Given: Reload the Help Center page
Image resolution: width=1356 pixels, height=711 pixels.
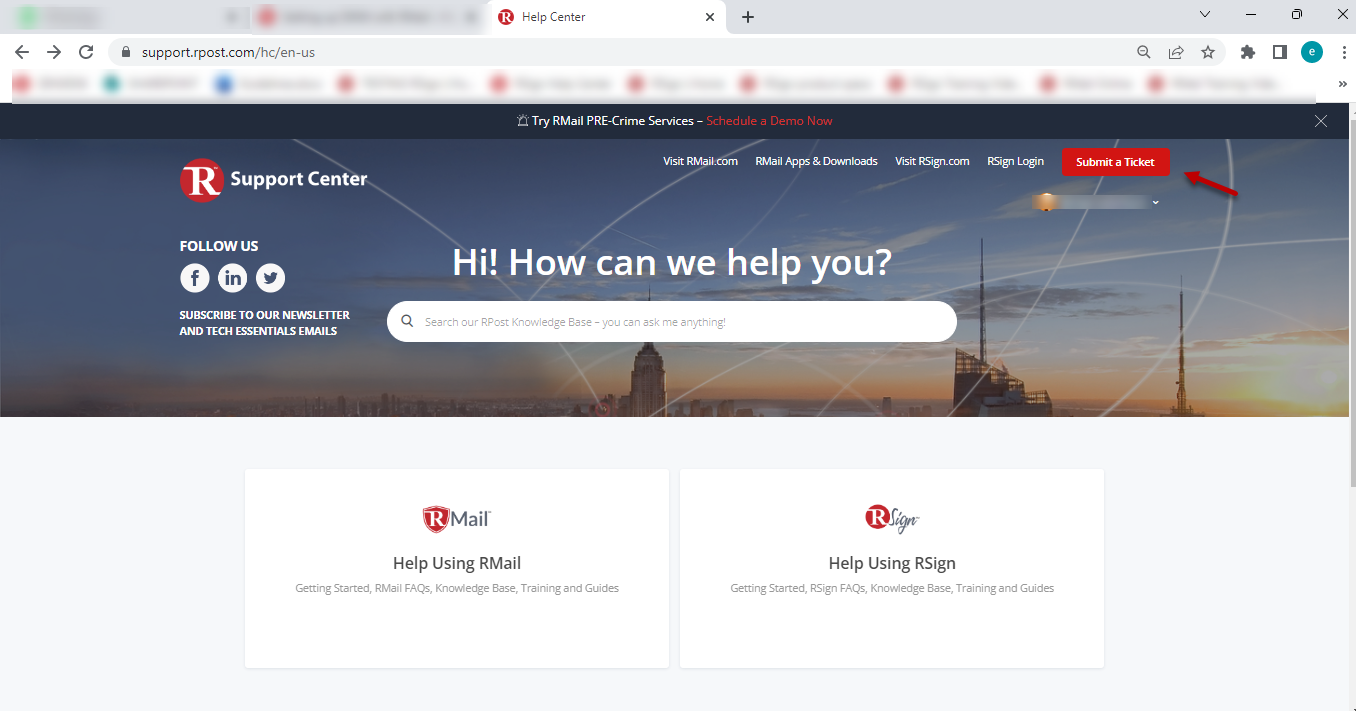Looking at the screenshot, I should [86, 52].
